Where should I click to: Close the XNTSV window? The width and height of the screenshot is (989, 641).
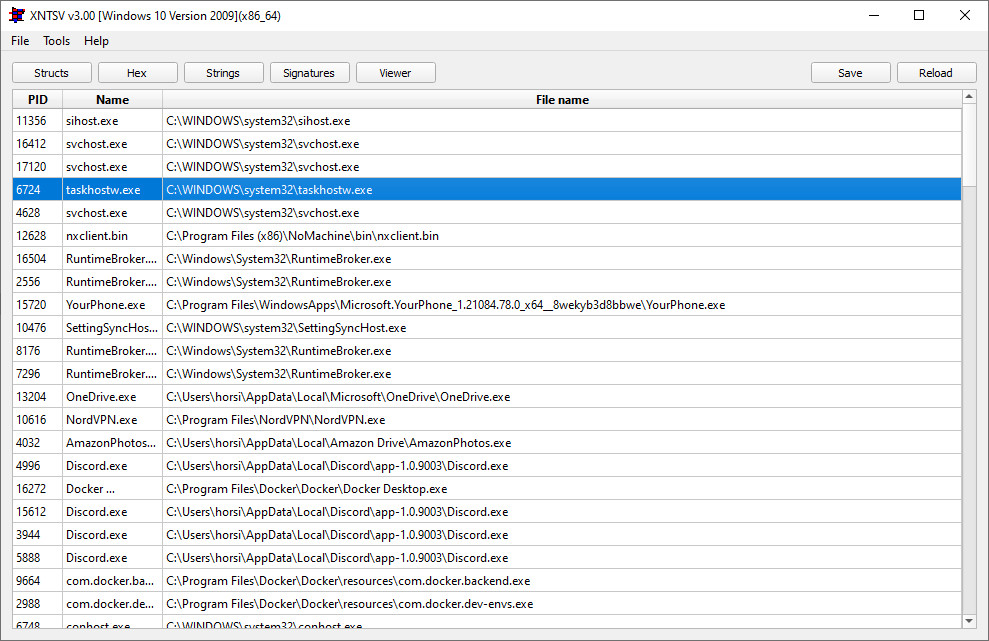click(x=964, y=15)
